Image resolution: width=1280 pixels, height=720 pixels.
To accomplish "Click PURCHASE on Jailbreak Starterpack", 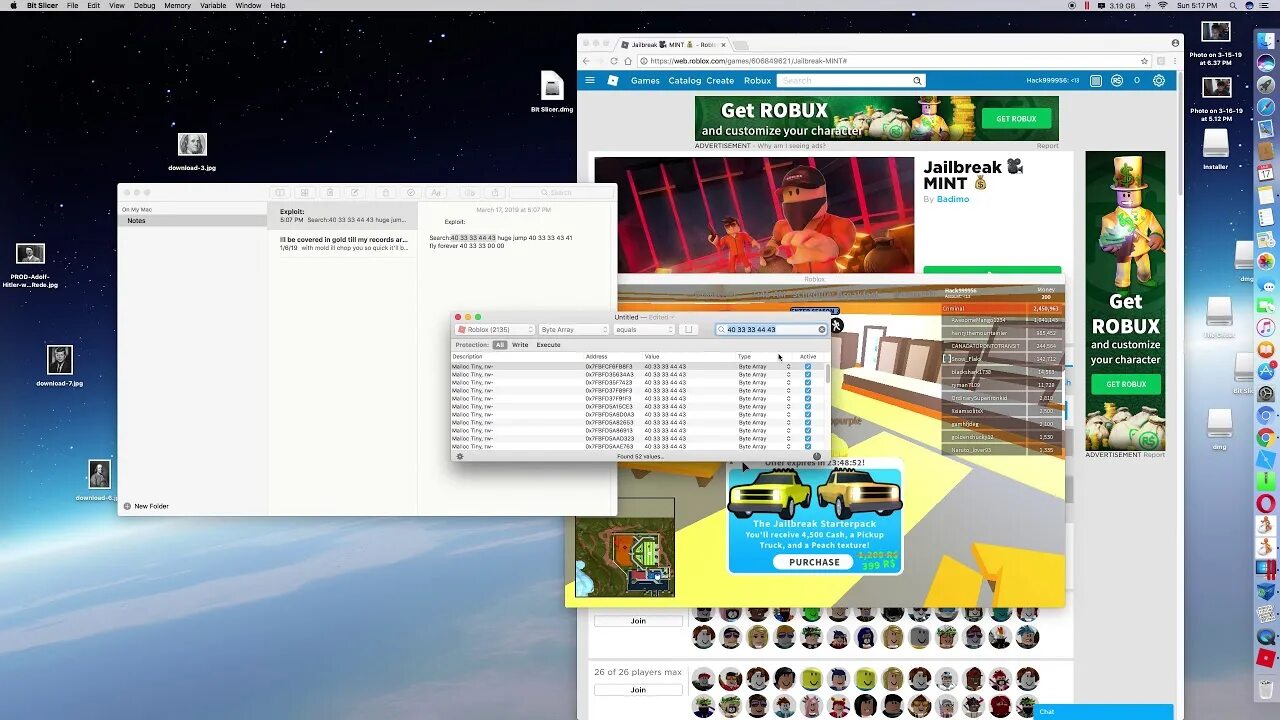I will (x=814, y=562).
